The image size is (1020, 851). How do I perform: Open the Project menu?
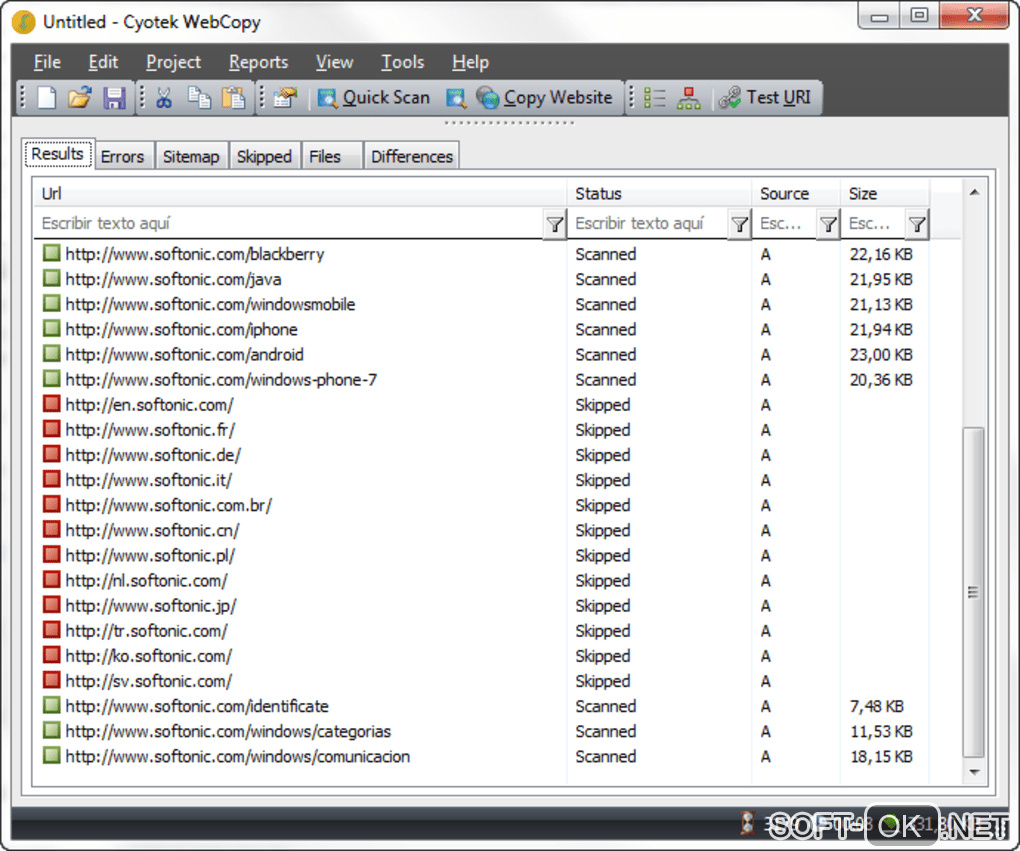(x=173, y=62)
